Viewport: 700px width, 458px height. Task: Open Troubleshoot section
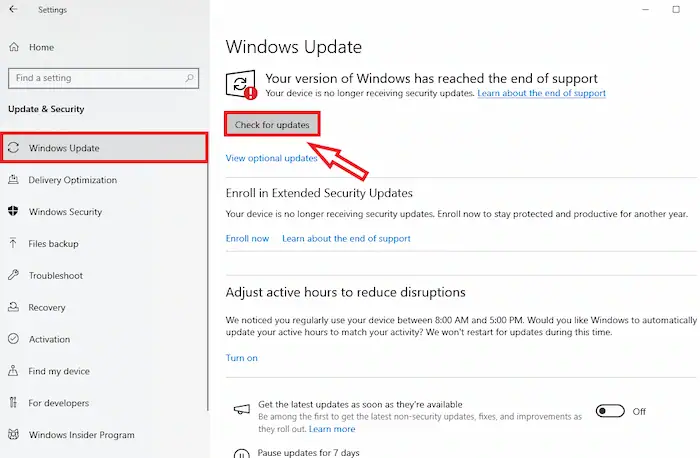click(56, 275)
